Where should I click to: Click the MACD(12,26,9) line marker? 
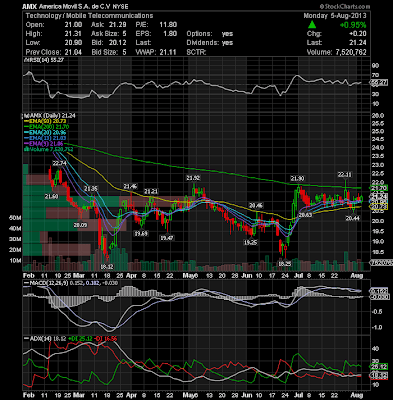[26, 283]
